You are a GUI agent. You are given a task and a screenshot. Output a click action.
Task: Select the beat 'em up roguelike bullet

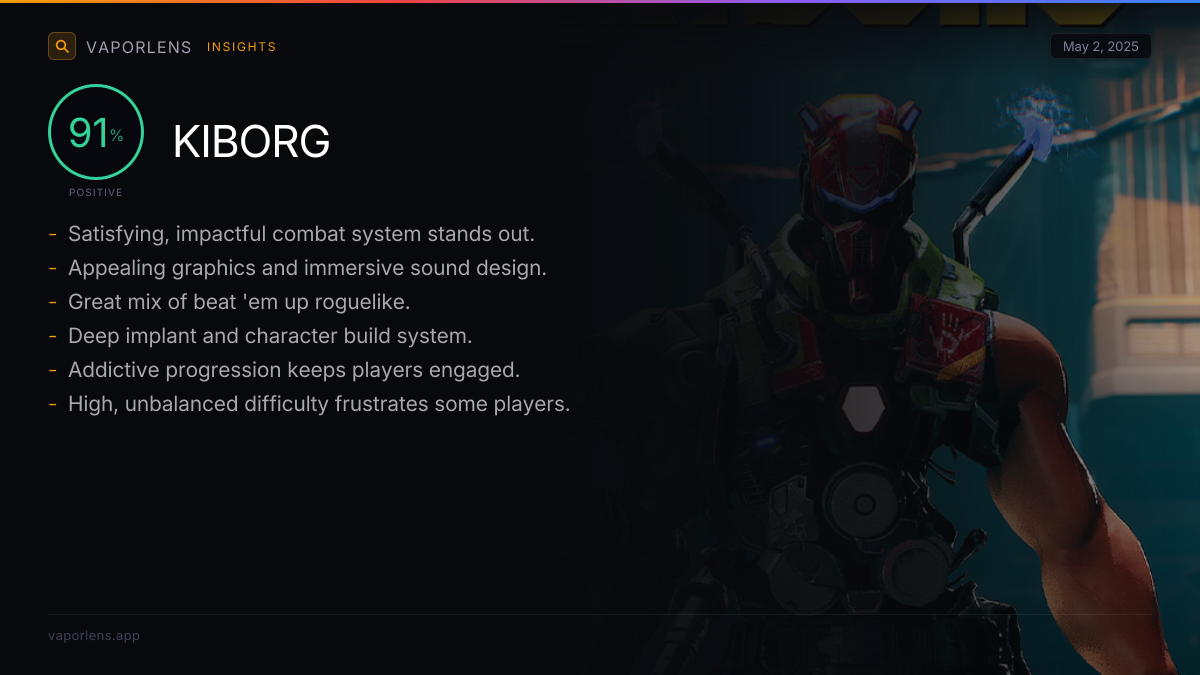coord(239,302)
